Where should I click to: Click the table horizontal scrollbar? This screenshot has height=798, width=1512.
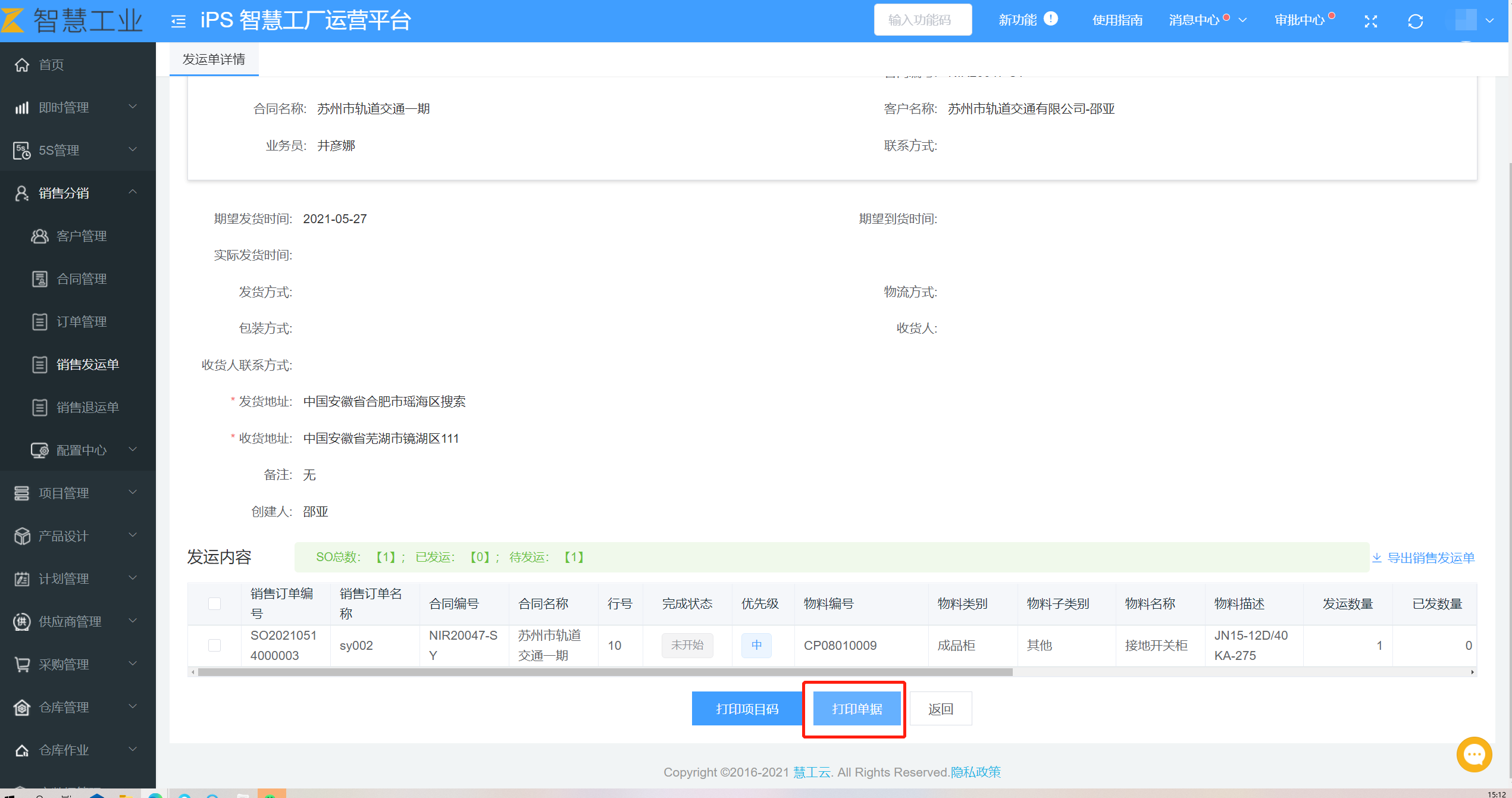605,672
